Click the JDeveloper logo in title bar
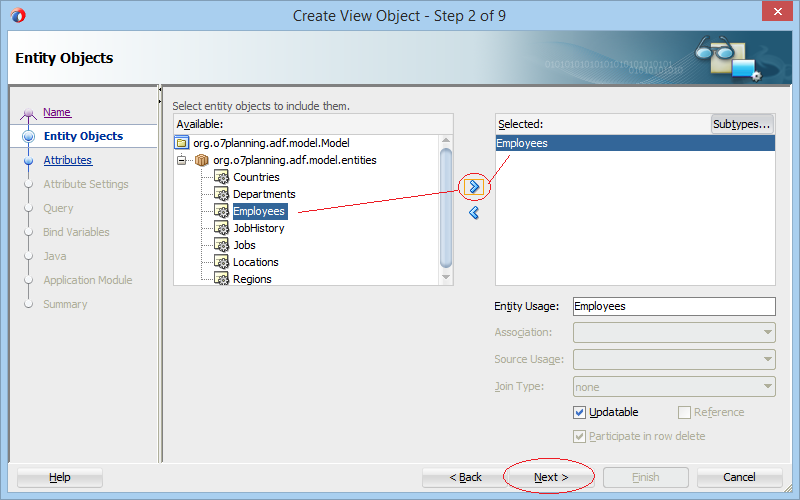800x500 pixels. (x=18, y=15)
